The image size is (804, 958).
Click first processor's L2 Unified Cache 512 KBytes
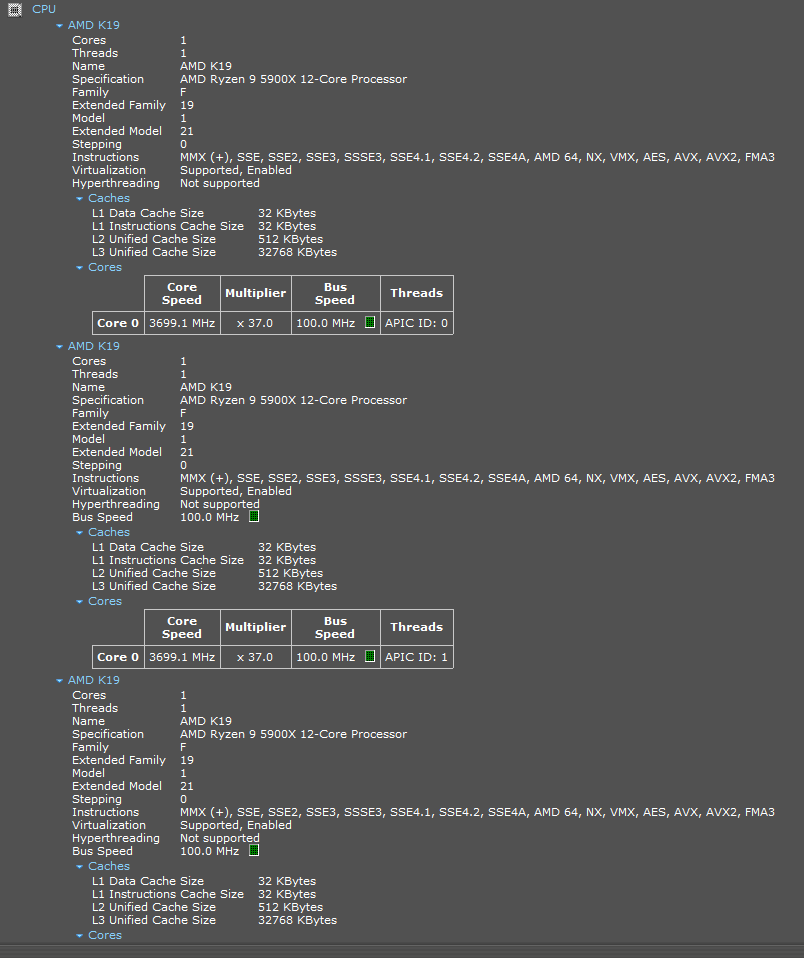click(290, 240)
